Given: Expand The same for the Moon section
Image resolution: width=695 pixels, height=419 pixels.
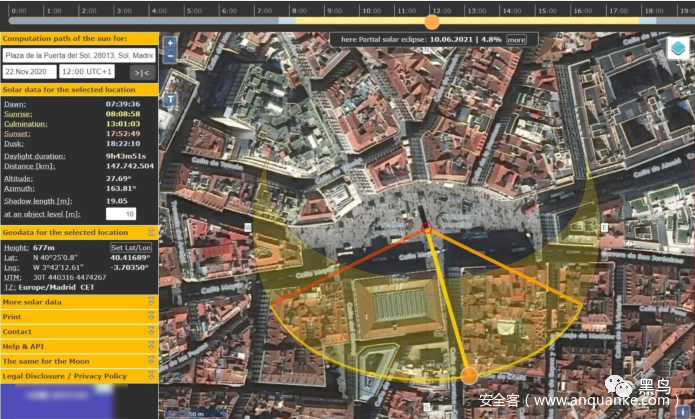Looking at the screenshot, I should (79, 361).
